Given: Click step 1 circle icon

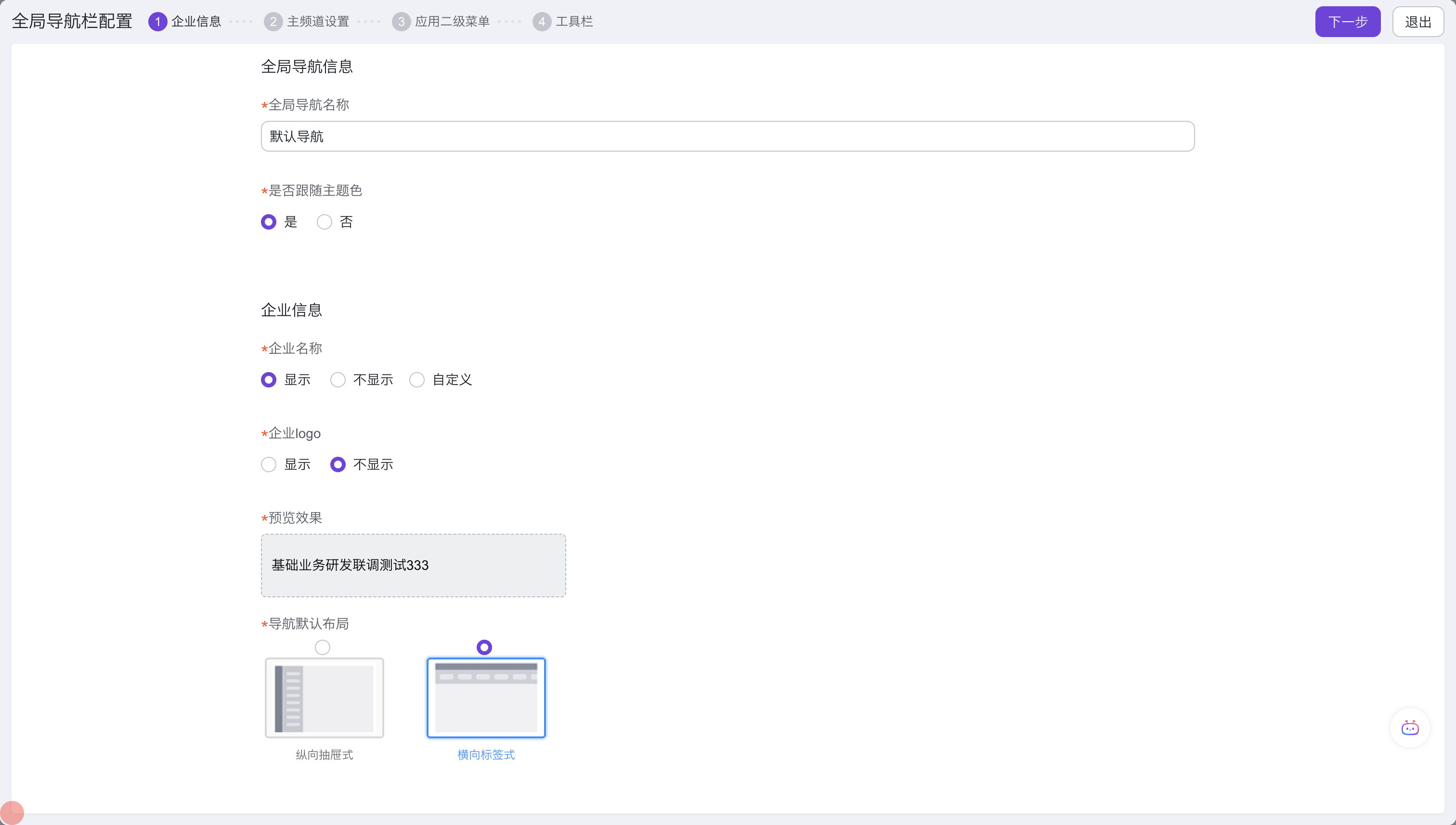Looking at the screenshot, I should 157,22.
